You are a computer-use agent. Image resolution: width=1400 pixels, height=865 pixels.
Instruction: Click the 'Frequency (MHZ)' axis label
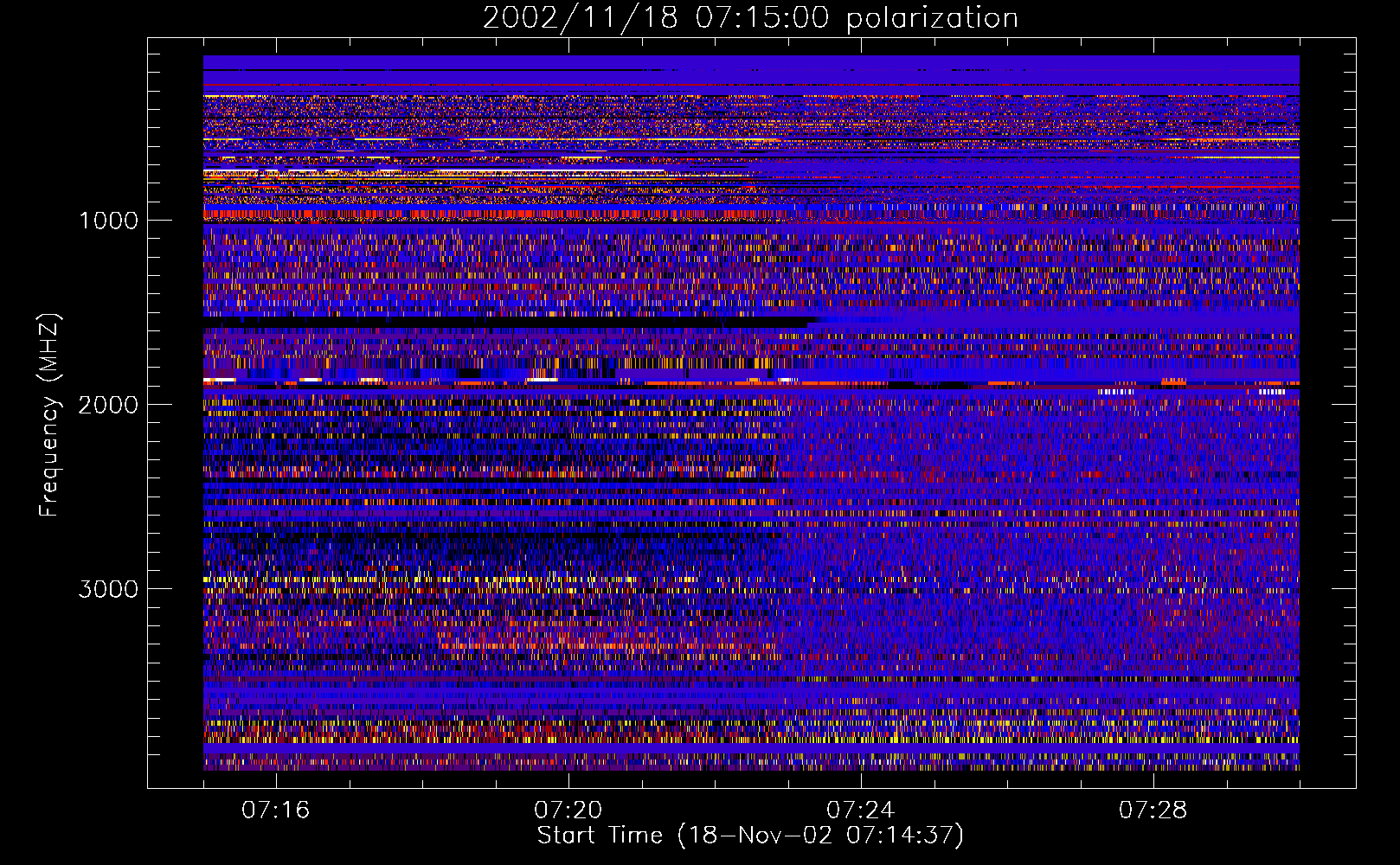point(50,415)
